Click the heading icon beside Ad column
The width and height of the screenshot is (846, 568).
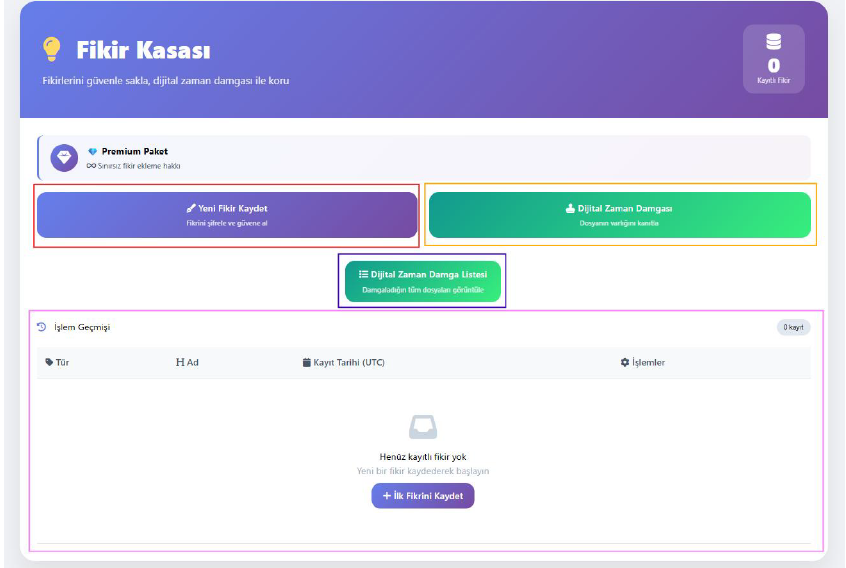[x=180, y=362]
